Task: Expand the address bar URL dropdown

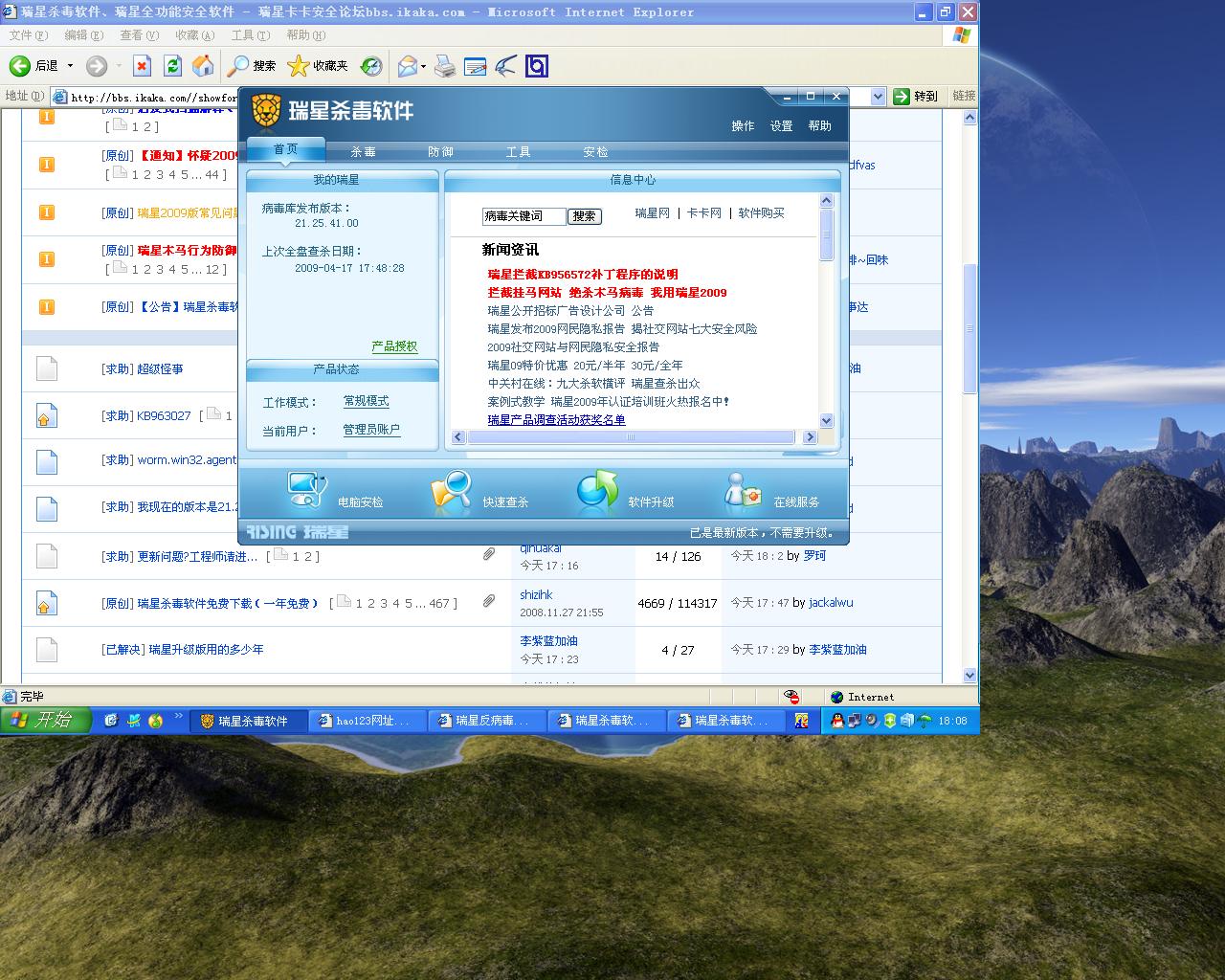Action: click(878, 97)
